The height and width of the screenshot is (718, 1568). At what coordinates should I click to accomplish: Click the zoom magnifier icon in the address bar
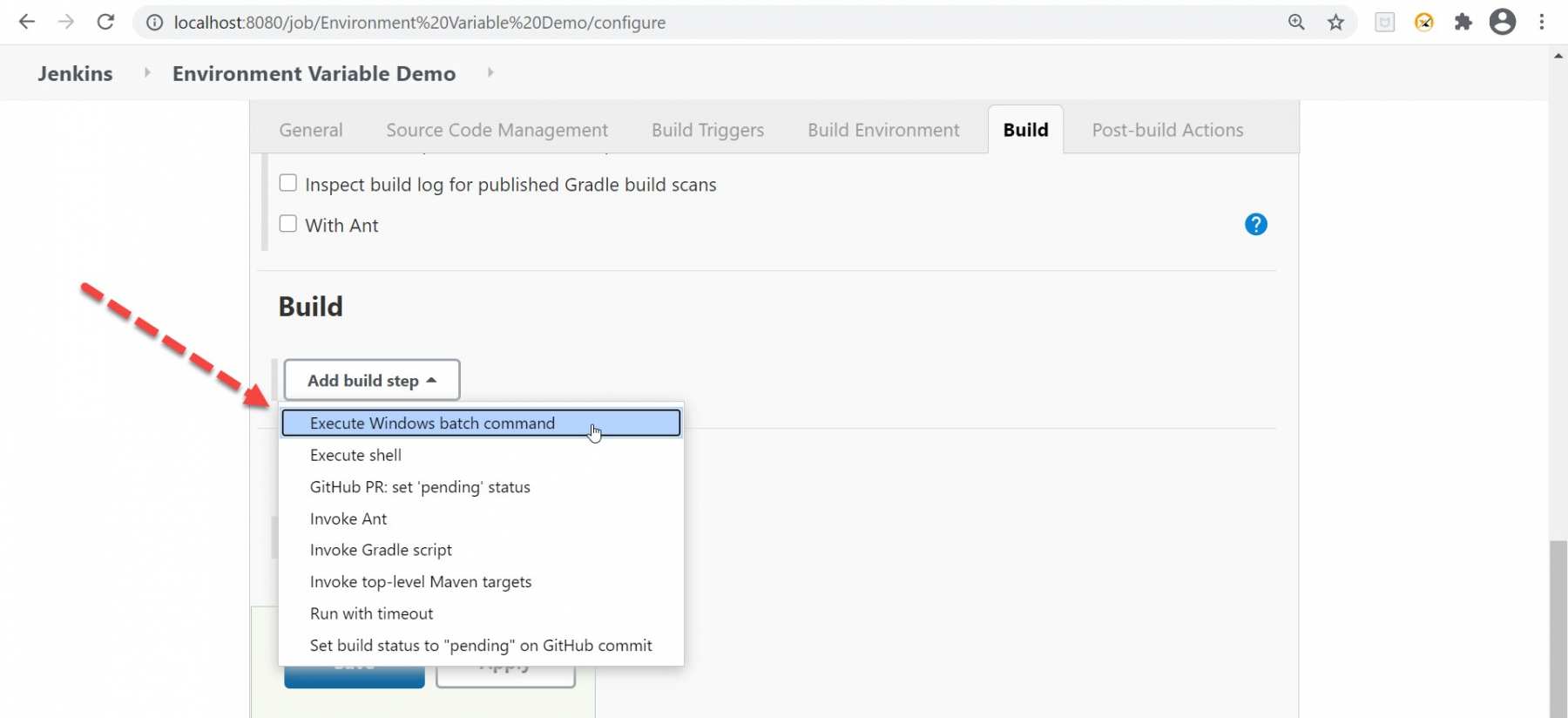1296,23
